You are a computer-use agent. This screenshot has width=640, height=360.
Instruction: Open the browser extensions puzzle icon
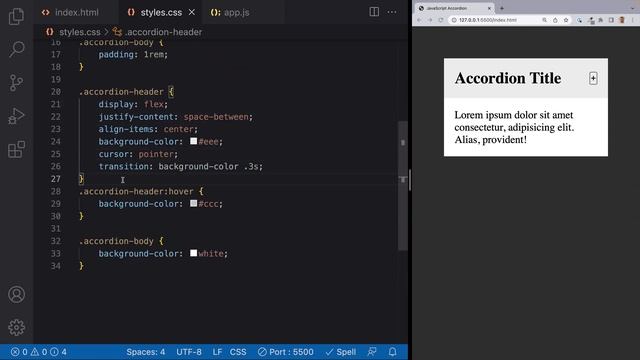[600, 20]
